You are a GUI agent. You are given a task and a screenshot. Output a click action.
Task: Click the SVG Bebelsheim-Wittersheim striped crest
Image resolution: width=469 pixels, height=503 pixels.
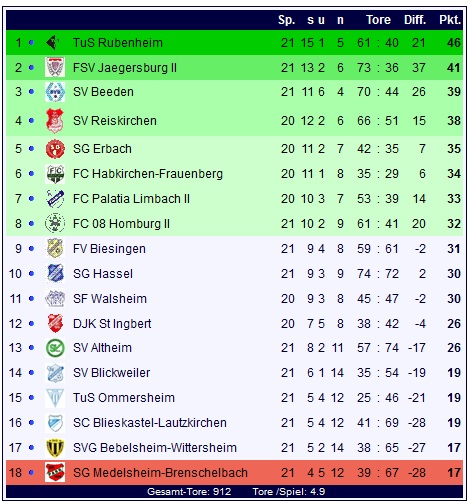pos(55,448)
